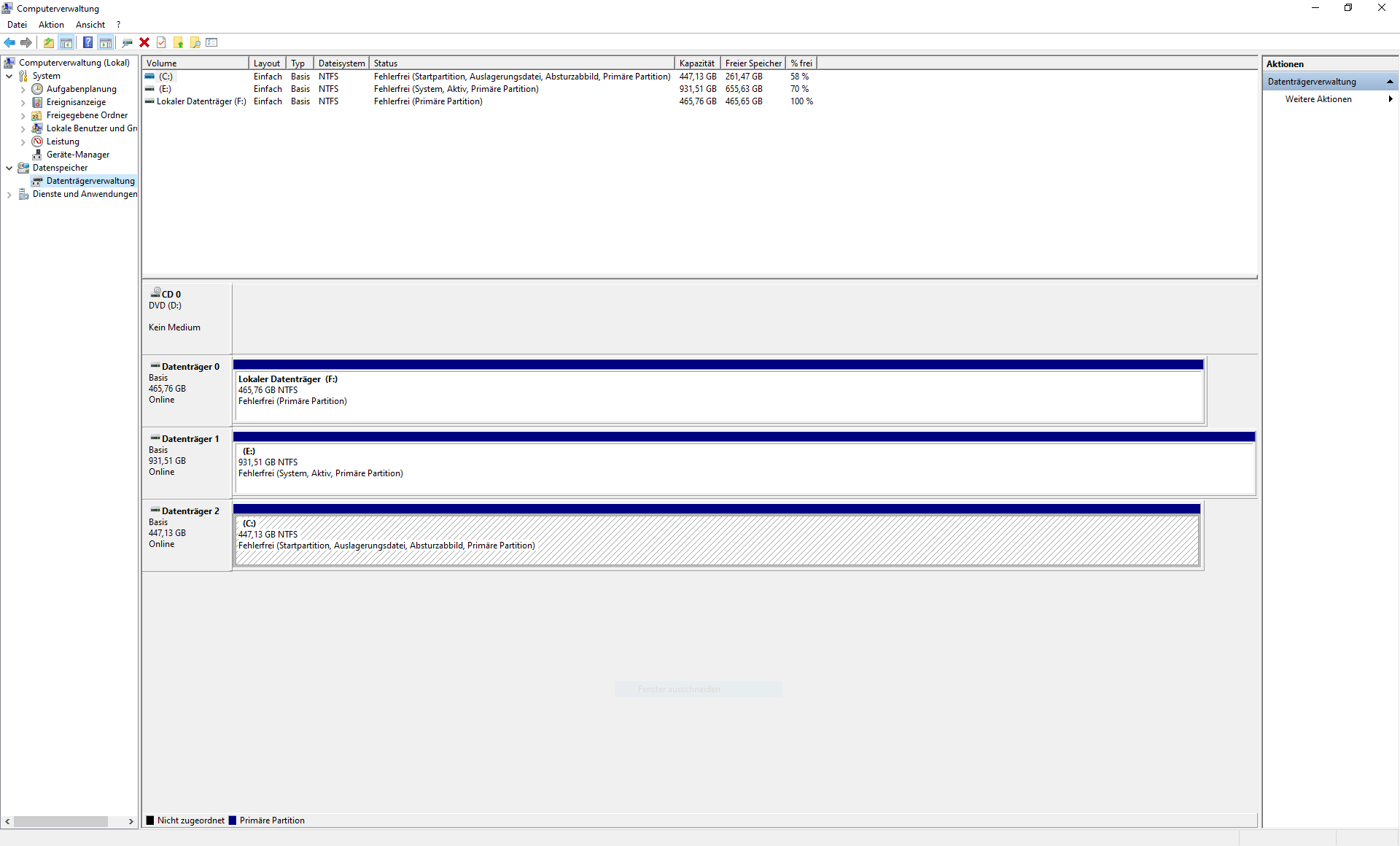Expand the Dienste und Anwendungen node
Image resolution: width=1400 pixels, height=846 pixels.
point(9,194)
